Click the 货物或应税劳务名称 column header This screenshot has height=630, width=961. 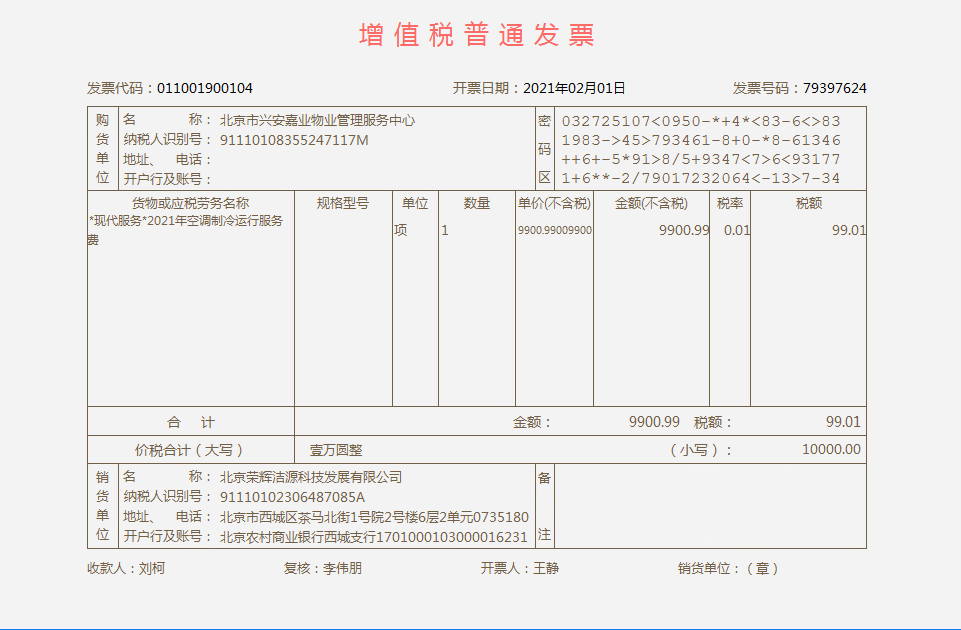pyautogui.click(x=191, y=203)
